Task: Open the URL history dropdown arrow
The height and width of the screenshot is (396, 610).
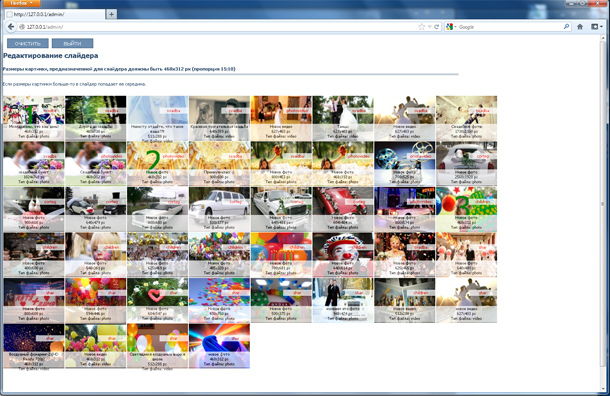Action: coord(429,27)
